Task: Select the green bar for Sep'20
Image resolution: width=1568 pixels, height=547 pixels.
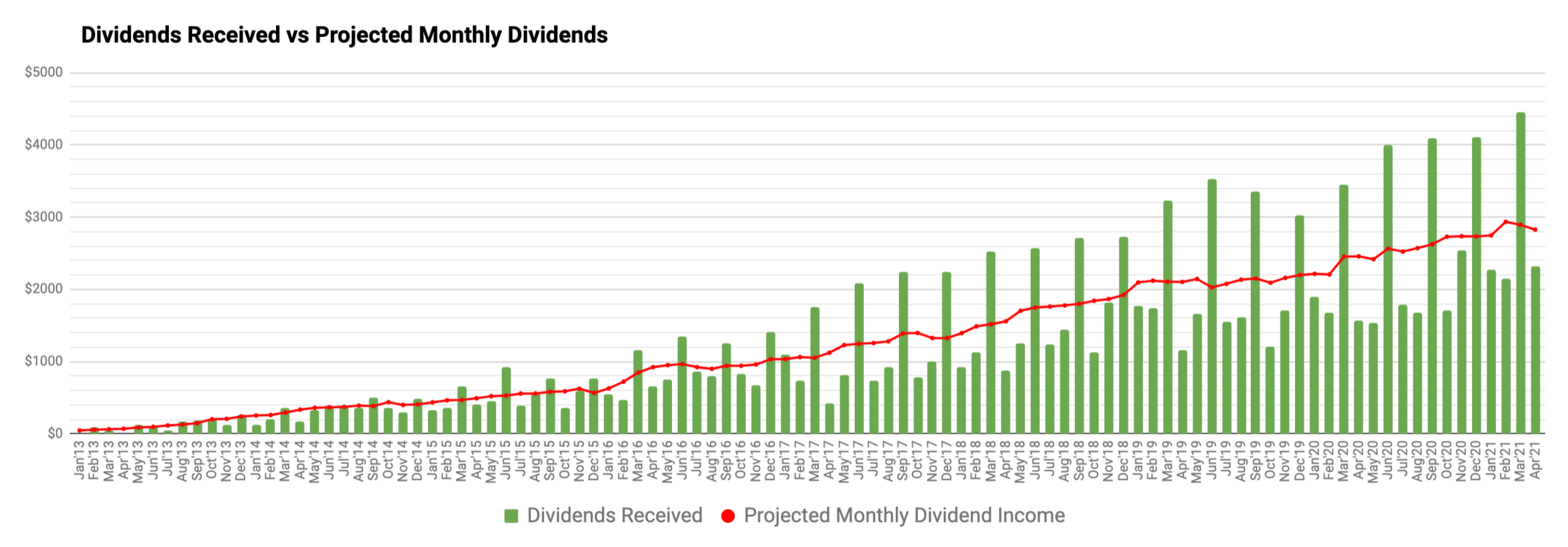Action: pyautogui.click(x=1432, y=286)
